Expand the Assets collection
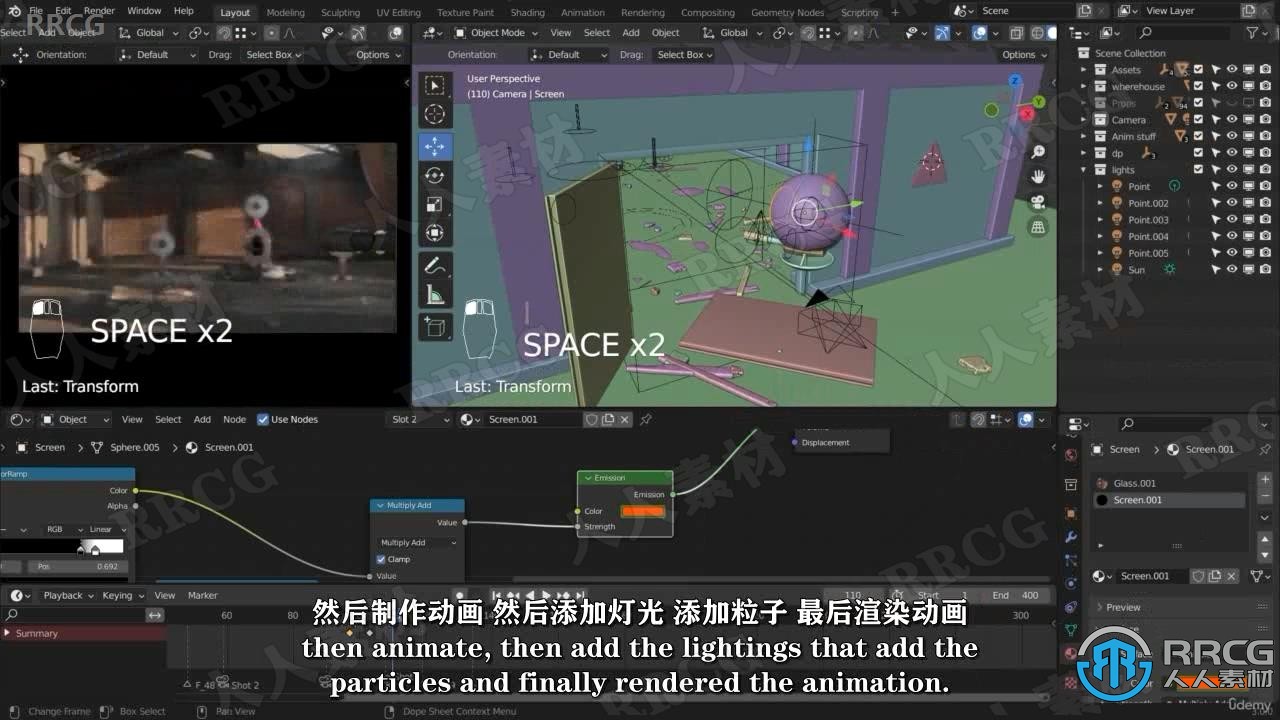 point(1083,69)
